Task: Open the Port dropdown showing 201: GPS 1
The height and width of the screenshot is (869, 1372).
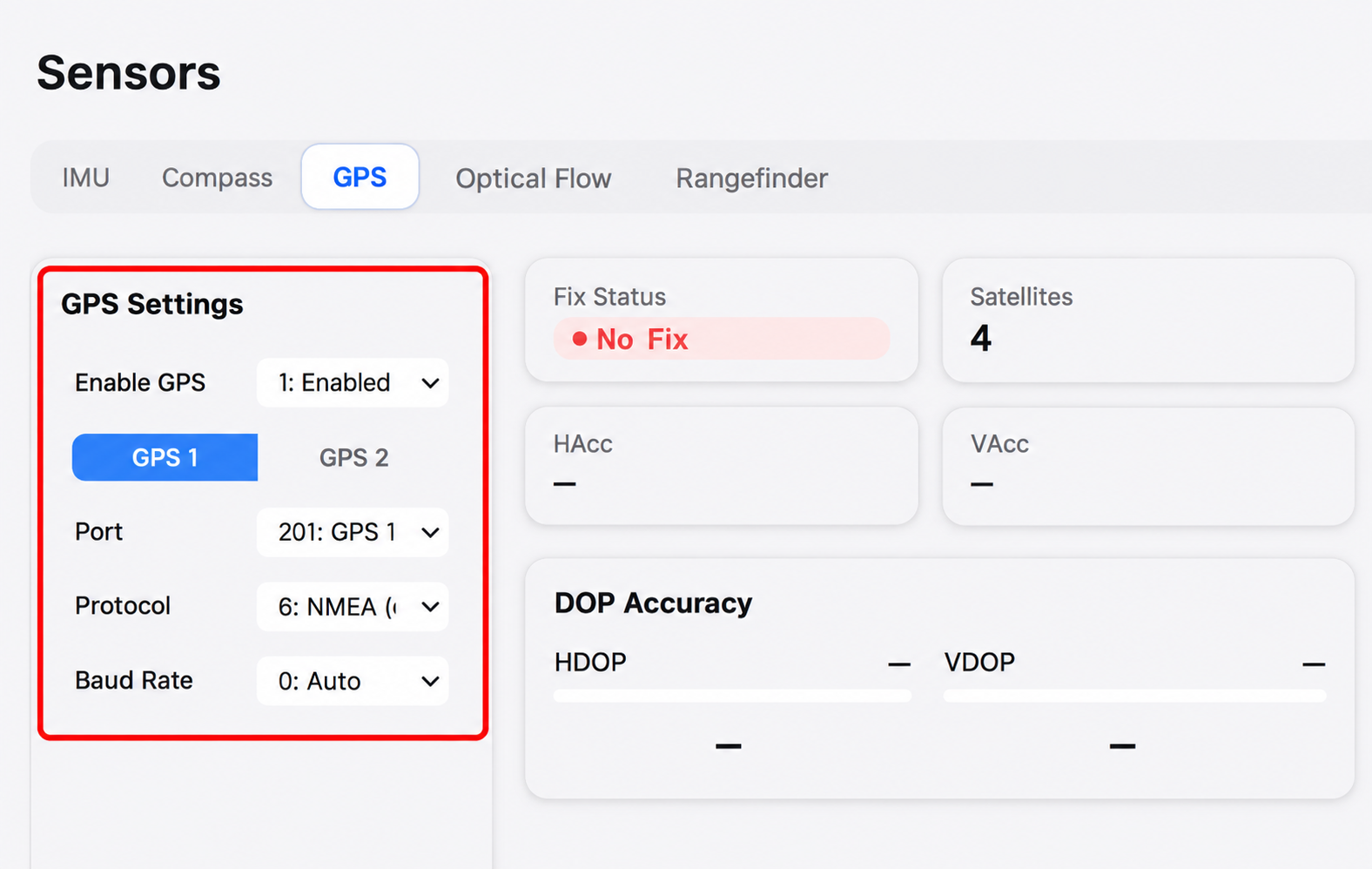Action: tap(353, 532)
